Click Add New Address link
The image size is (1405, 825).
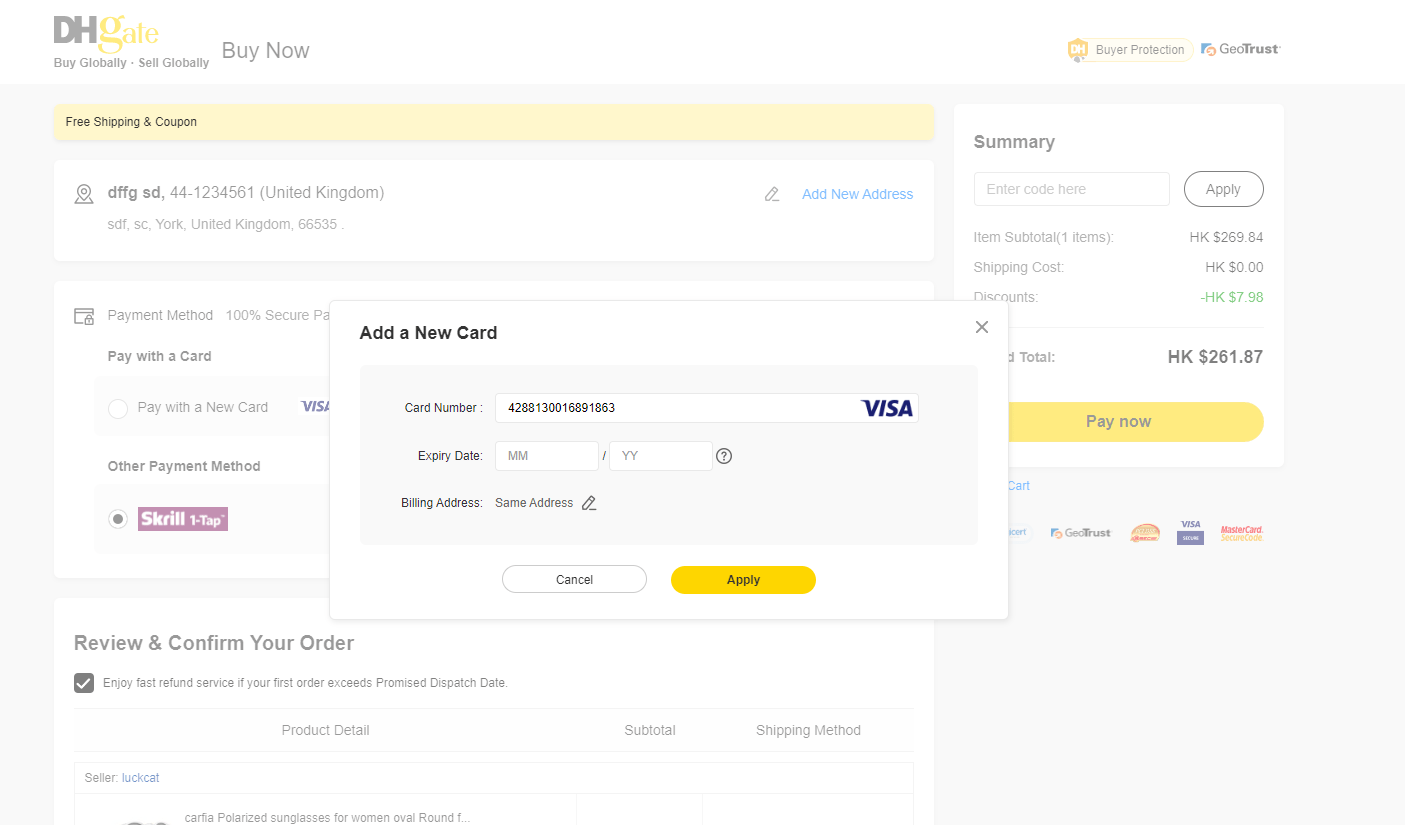pyautogui.click(x=857, y=194)
